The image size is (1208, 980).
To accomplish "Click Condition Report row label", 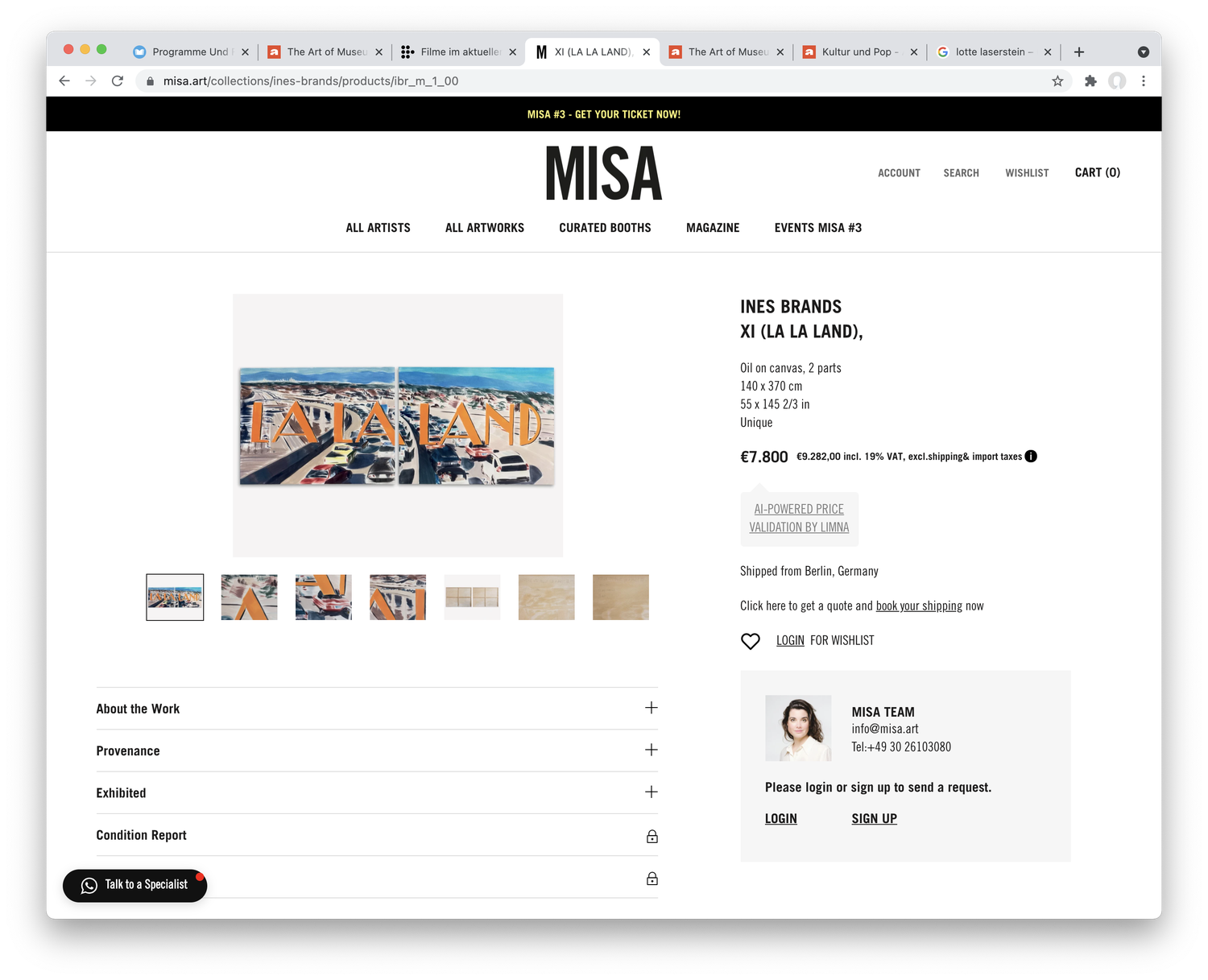I will (141, 835).
